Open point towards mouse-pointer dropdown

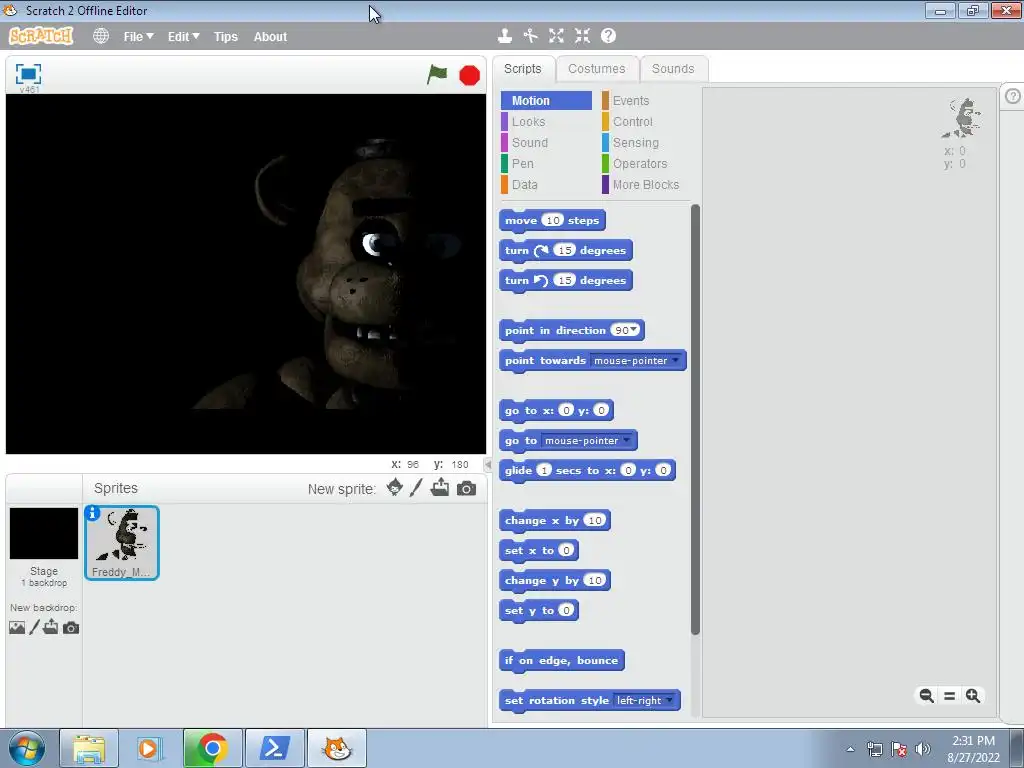click(x=675, y=360)
